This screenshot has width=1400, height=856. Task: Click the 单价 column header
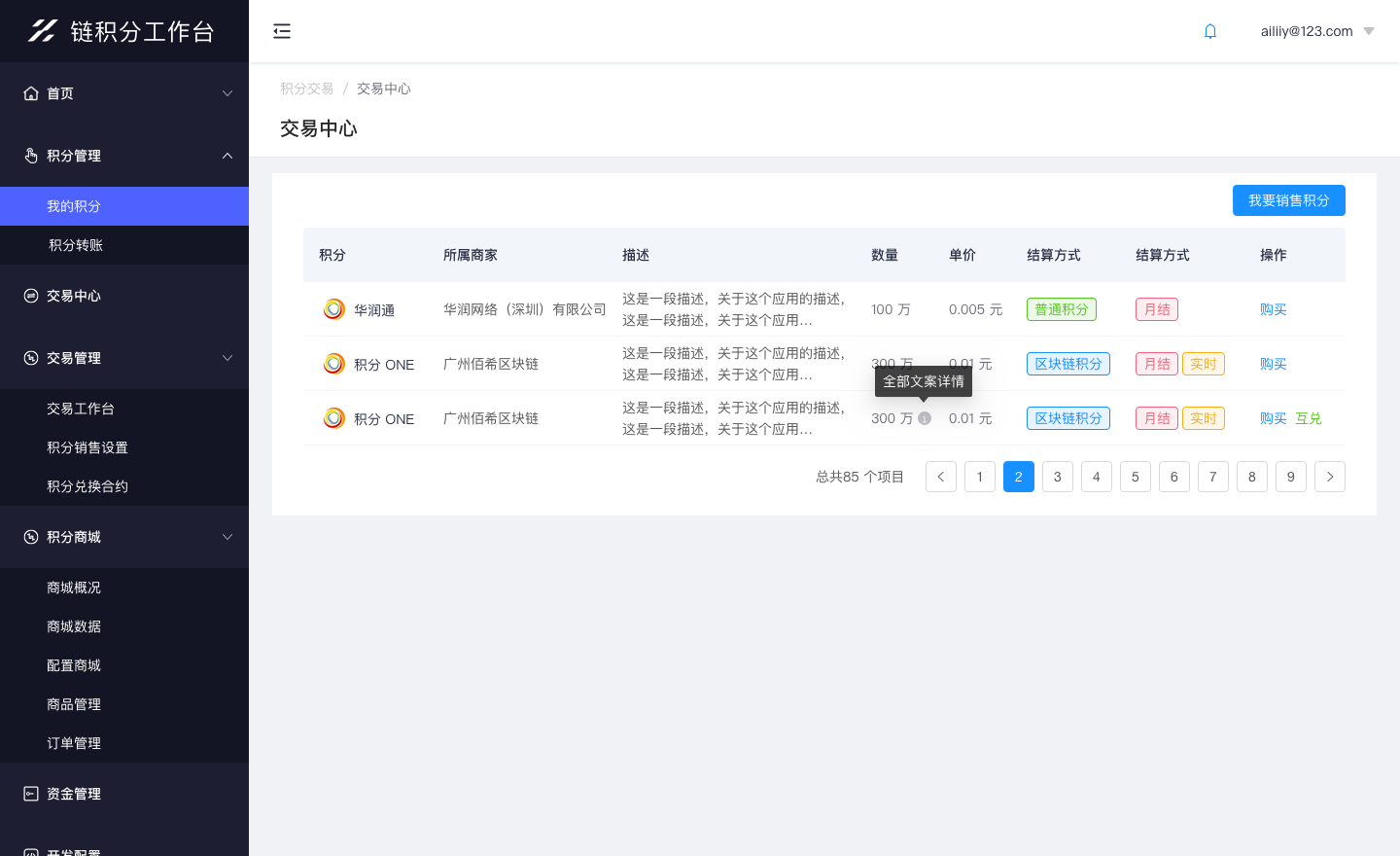pos(962,255)
